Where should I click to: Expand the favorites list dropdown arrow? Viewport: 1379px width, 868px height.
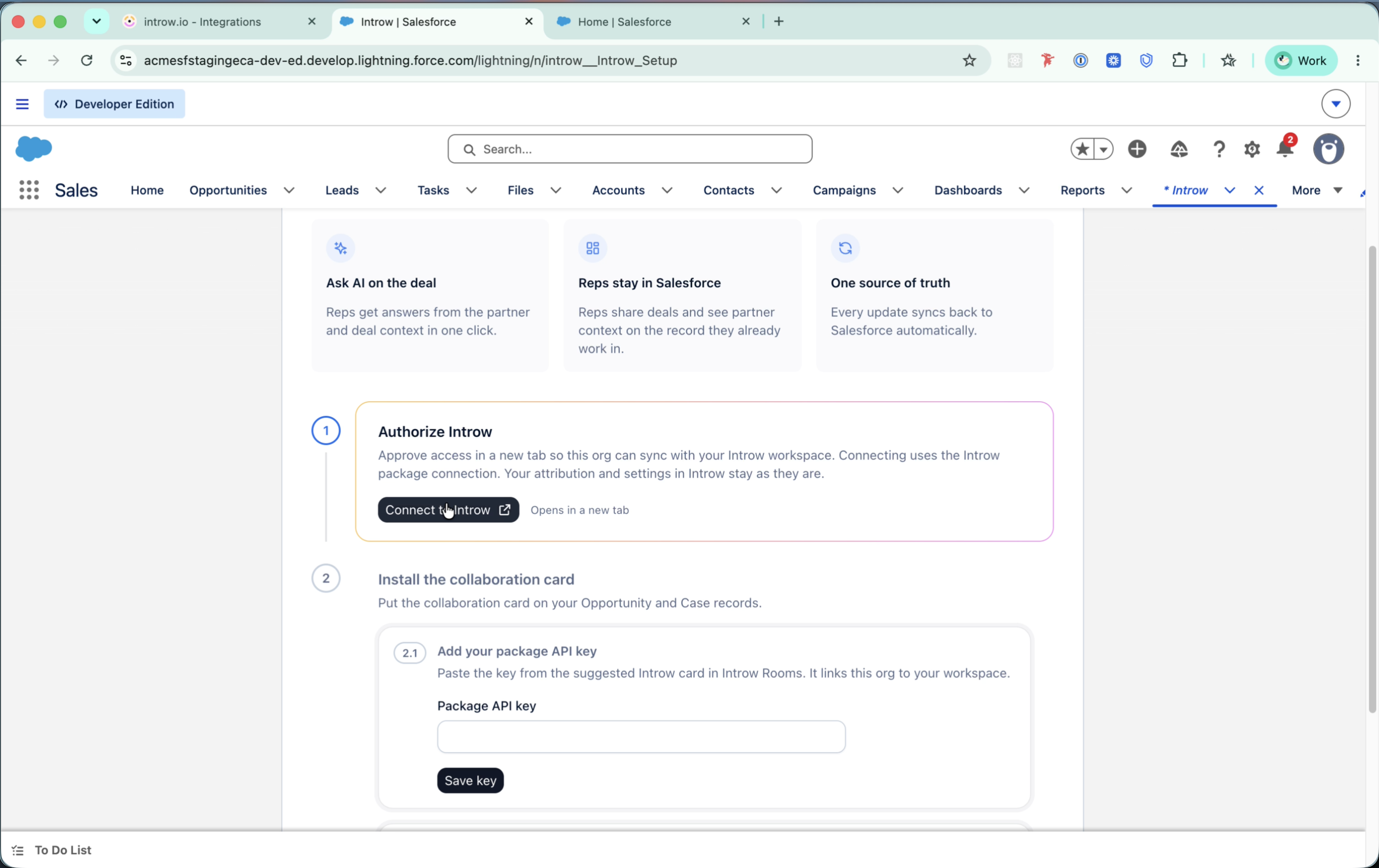coord(1103,149)
